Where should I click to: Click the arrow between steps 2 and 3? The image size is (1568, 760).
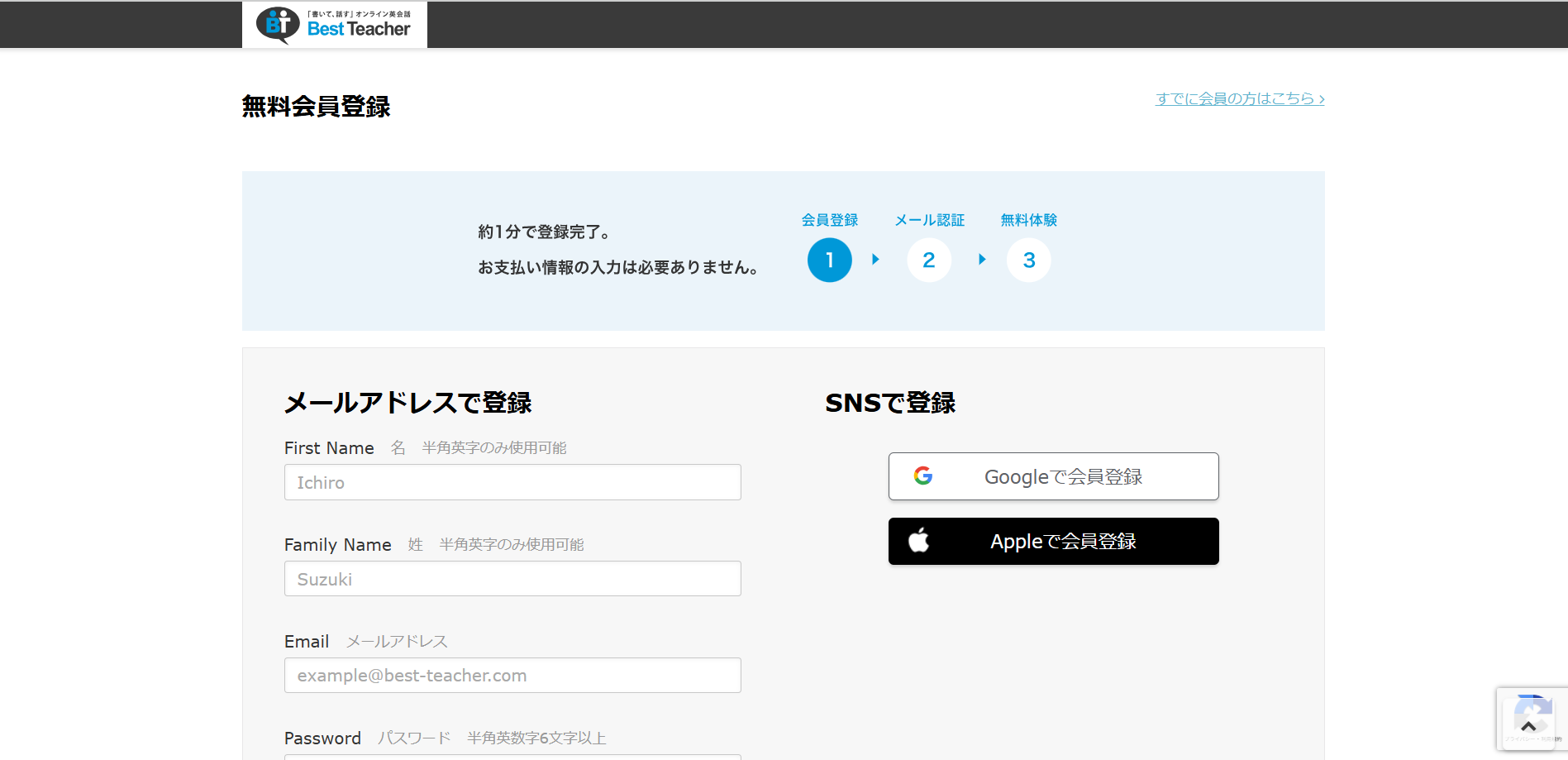(x=982, y=260)
